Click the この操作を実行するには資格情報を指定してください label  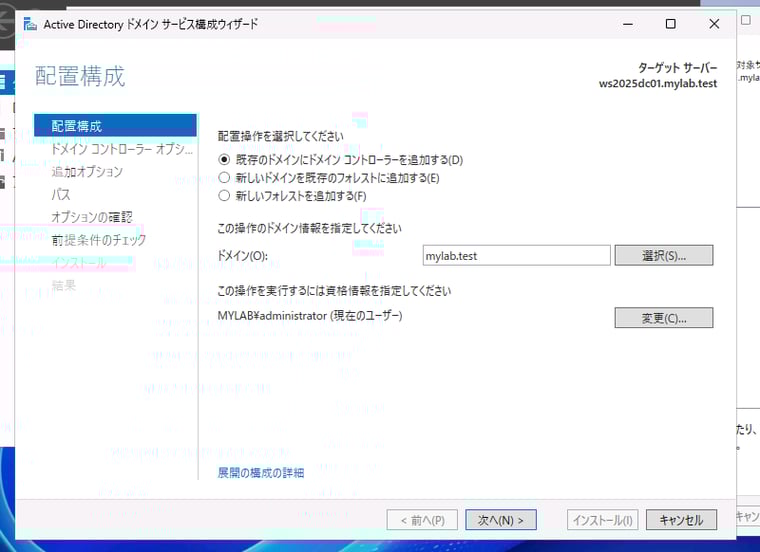(x=334, y=290)
